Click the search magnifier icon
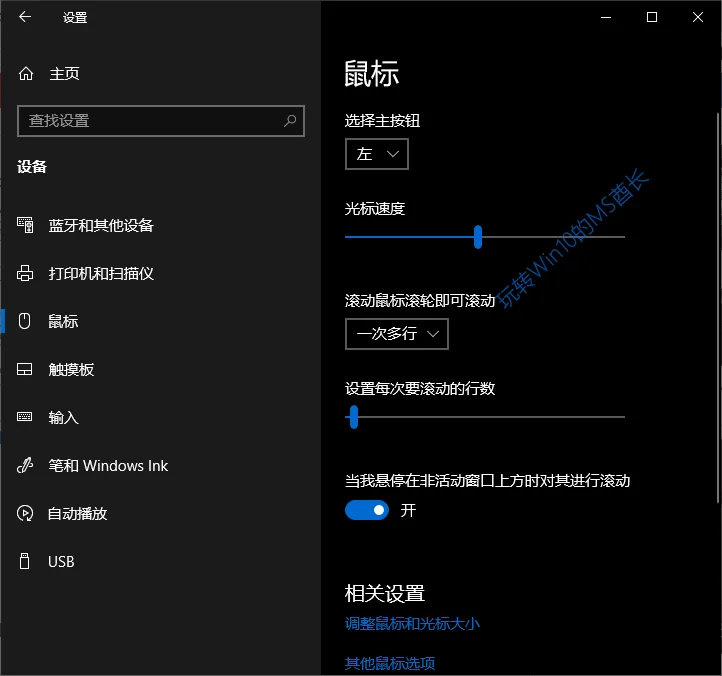722x676 pixels. (290, 121)
